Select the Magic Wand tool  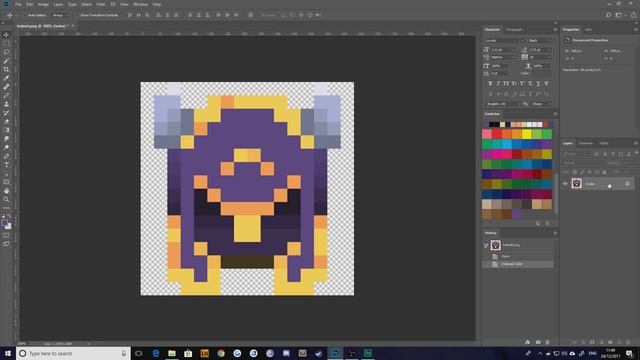[6, 61]
